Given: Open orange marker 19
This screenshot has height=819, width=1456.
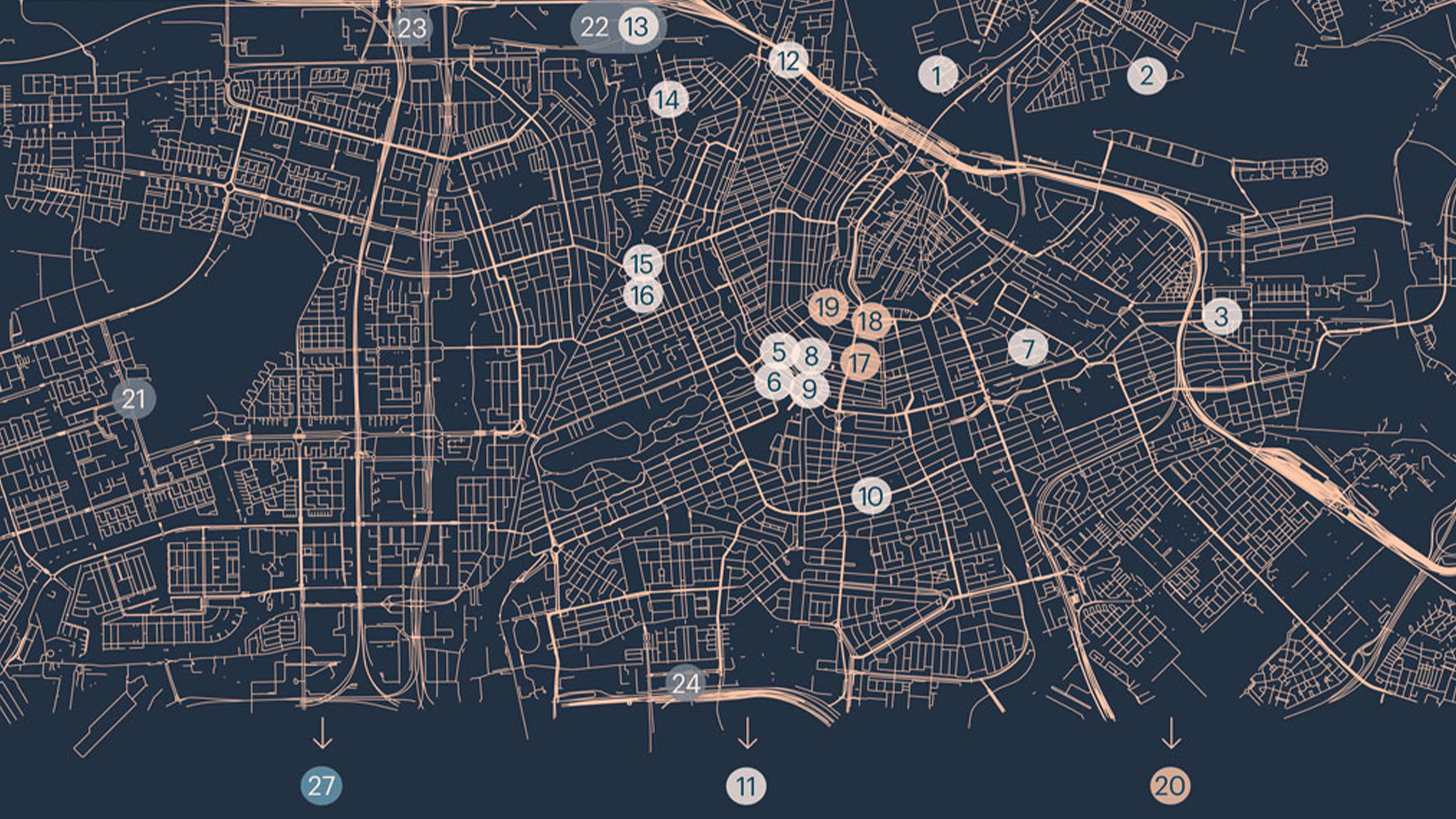Looking at the screenshot, I should [x=828, y=308].
